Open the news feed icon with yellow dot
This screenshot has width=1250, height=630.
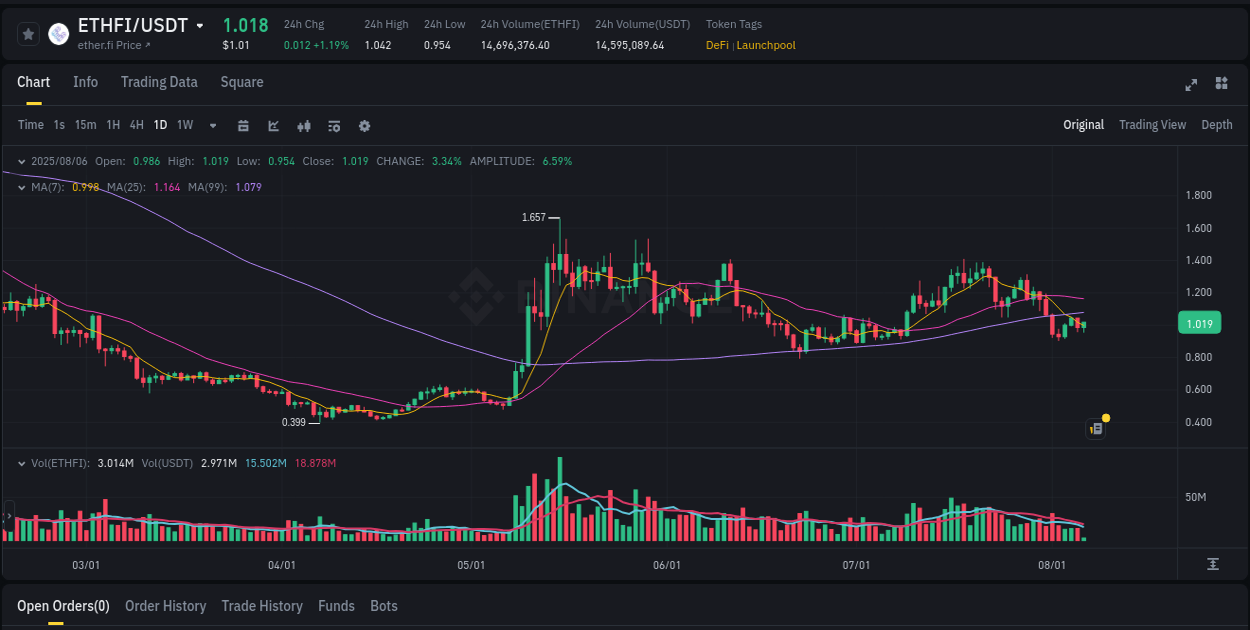(x=1095, y=428)
